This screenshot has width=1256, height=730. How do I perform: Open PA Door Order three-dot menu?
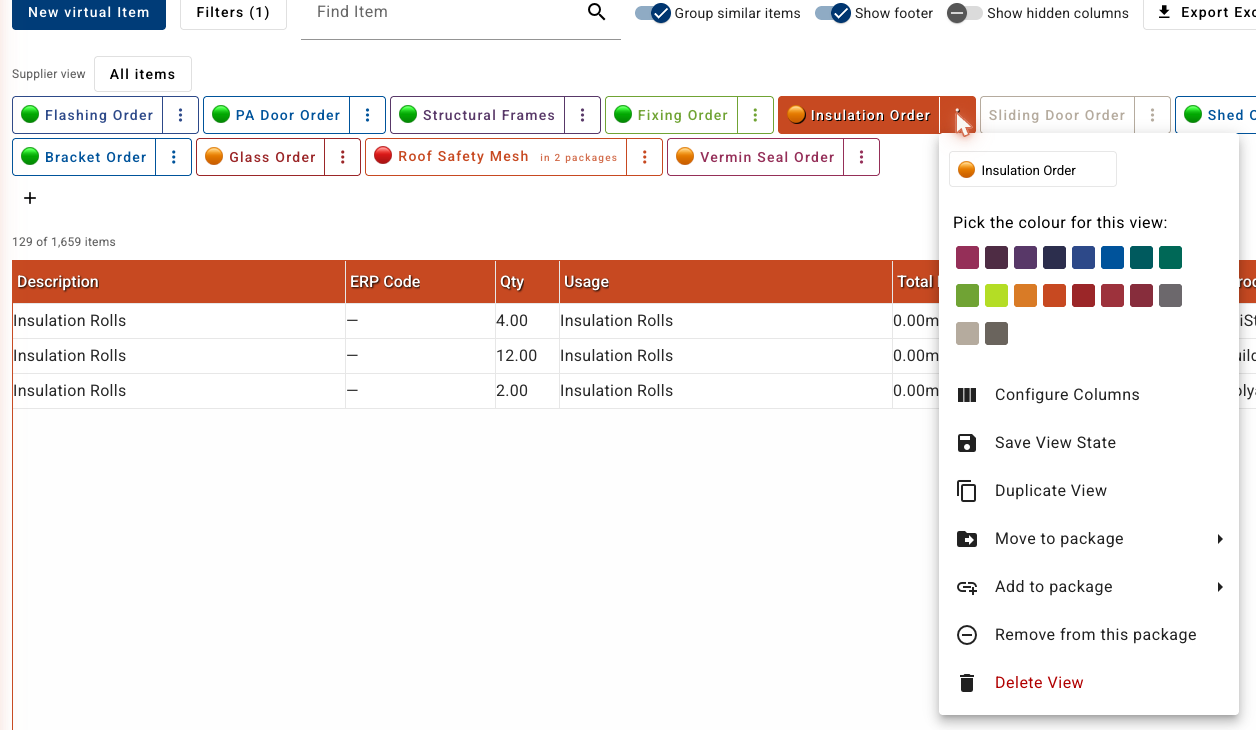pyautogui.click(x=367, y=115)
